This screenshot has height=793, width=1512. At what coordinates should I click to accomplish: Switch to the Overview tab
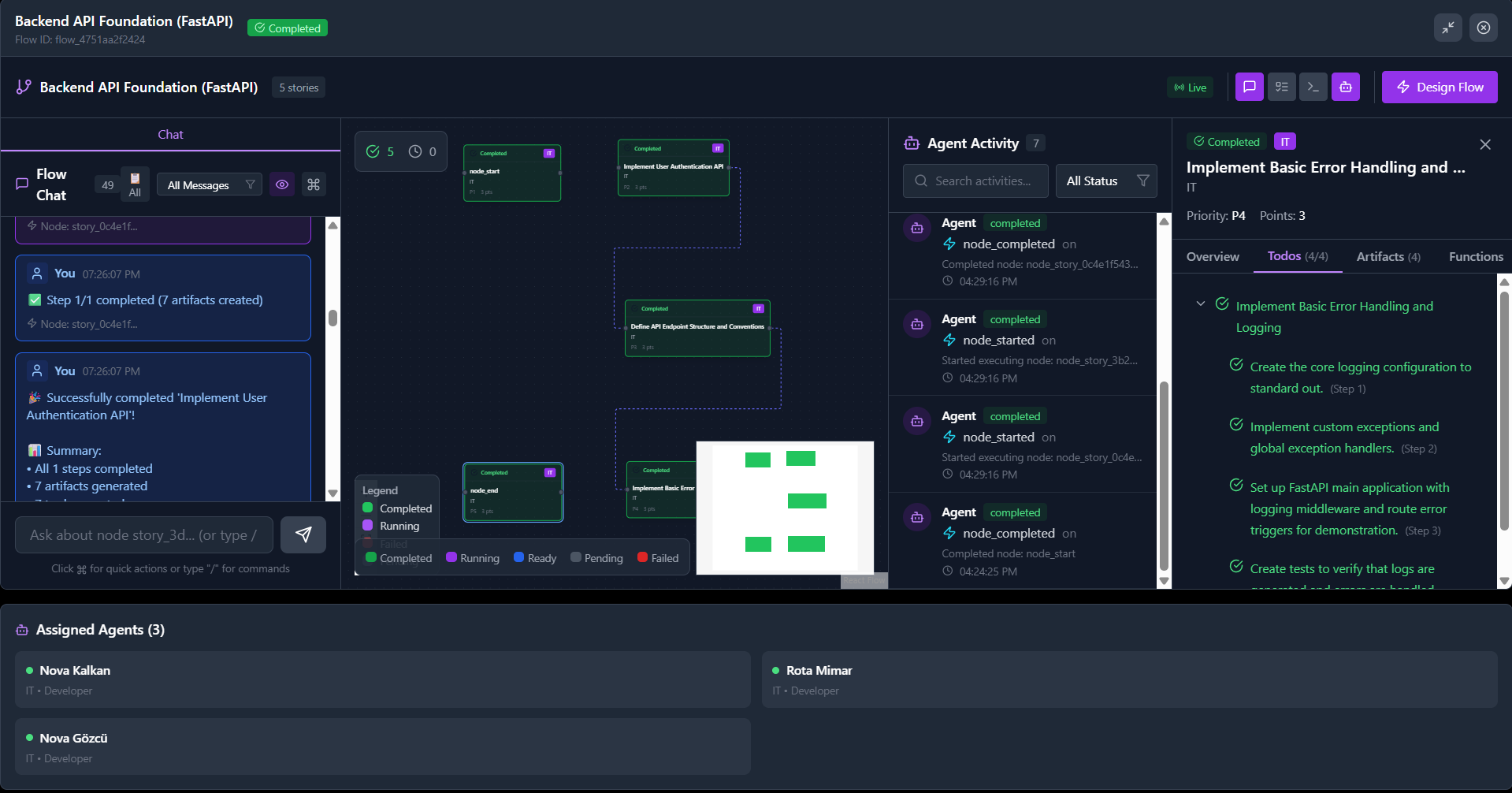tap(1213, 257)
